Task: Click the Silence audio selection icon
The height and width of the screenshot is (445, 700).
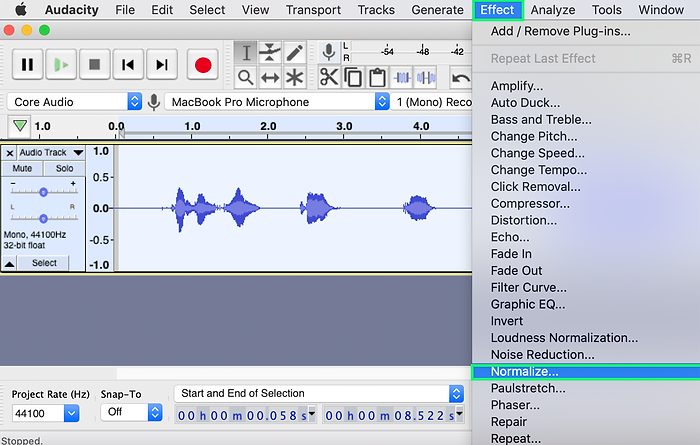Action: [x=426, y=78]
